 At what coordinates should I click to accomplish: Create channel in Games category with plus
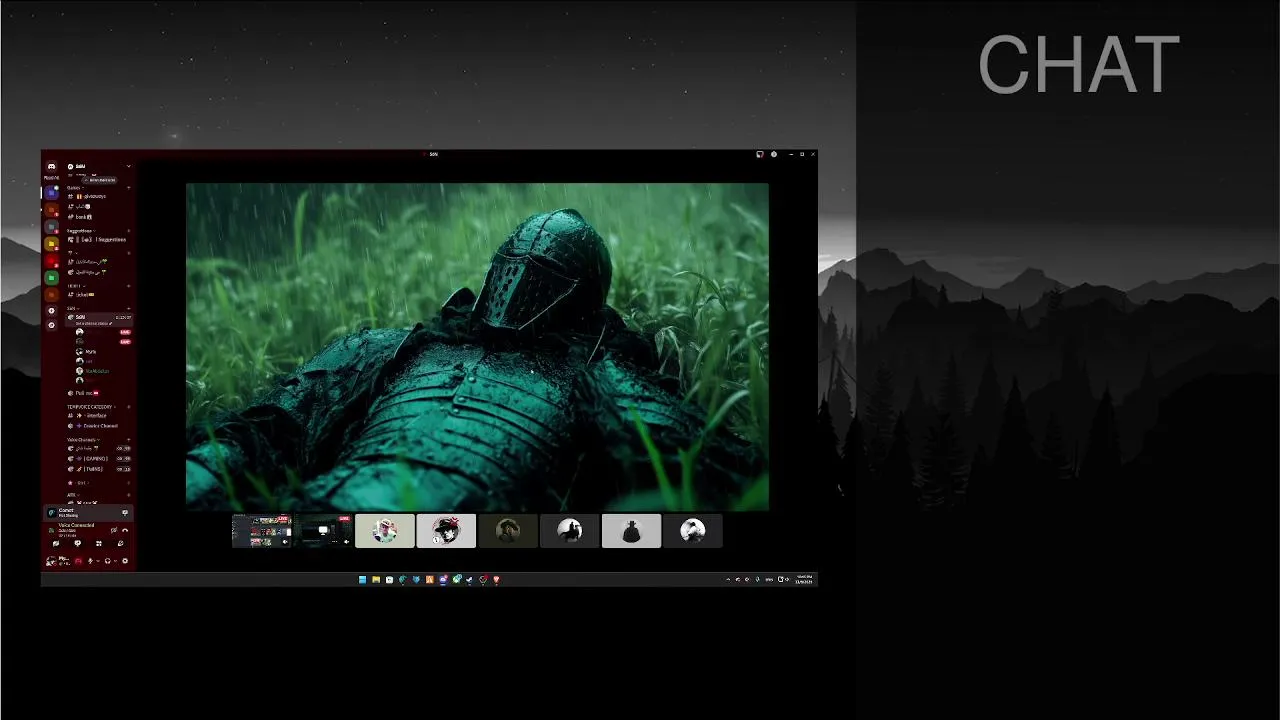[x=129, y=188]
